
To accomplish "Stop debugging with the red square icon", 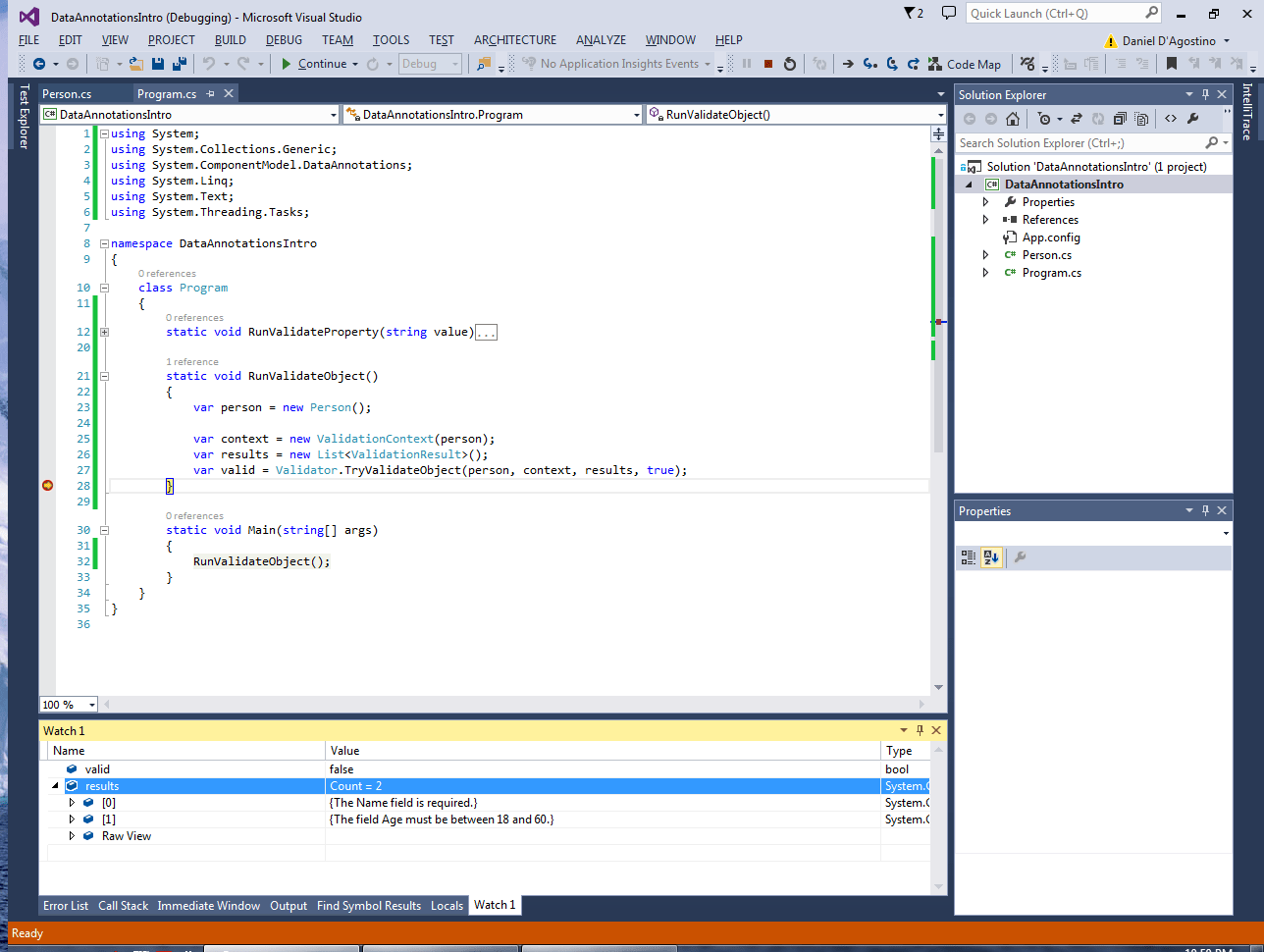I will (768, 64).
